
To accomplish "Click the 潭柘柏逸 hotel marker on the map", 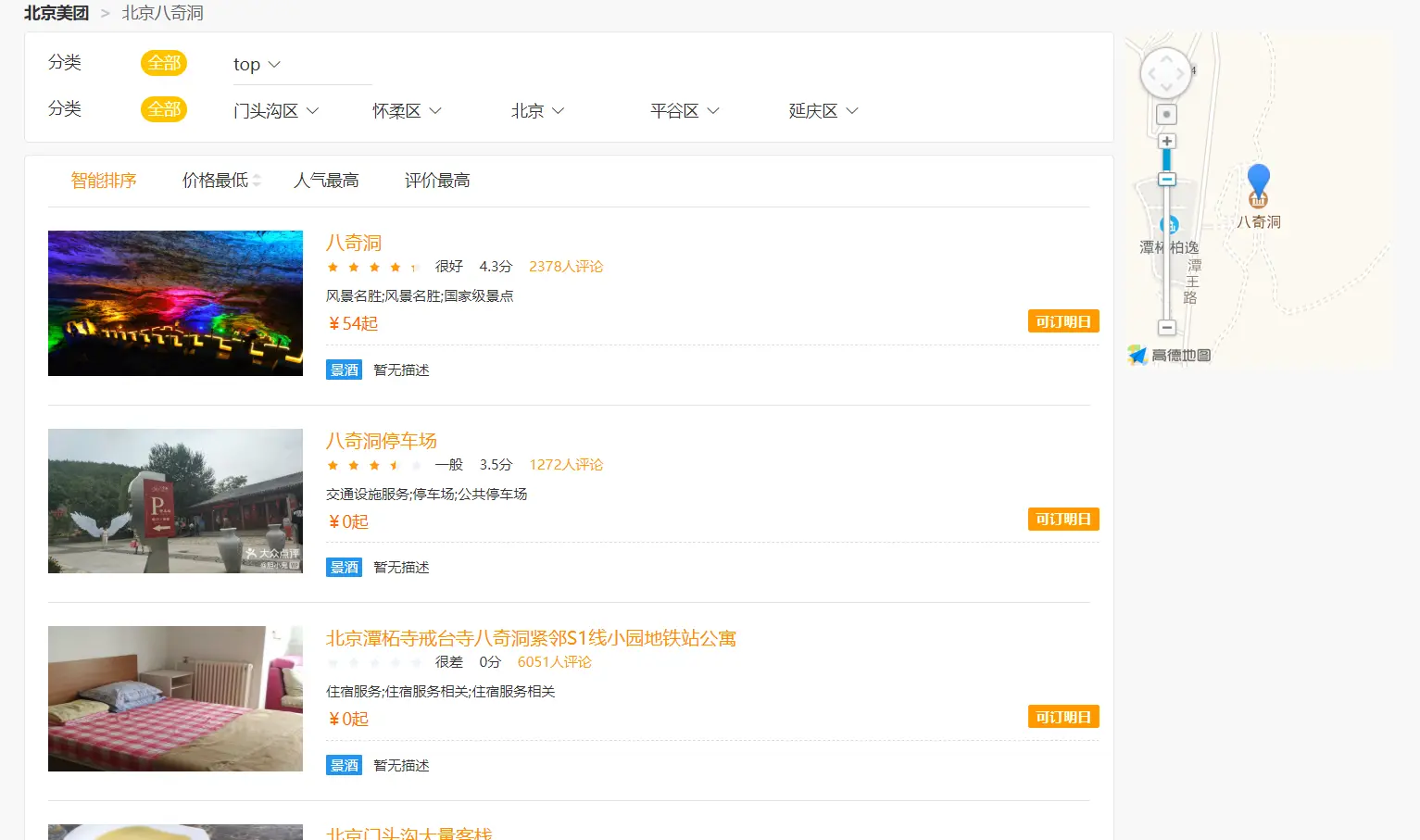I will (1169, 225).
